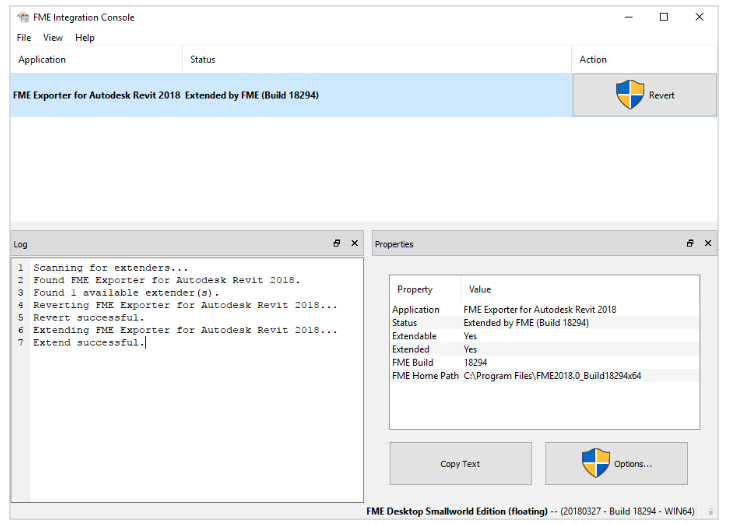Click the Copy Text button

coord(460,464)
